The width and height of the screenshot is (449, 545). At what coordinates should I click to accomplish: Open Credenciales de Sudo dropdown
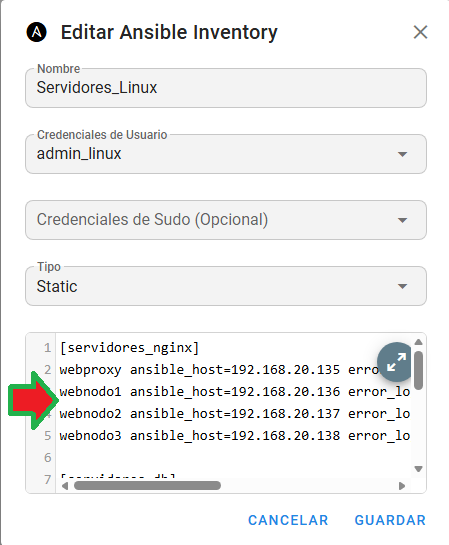click(226, 220)
